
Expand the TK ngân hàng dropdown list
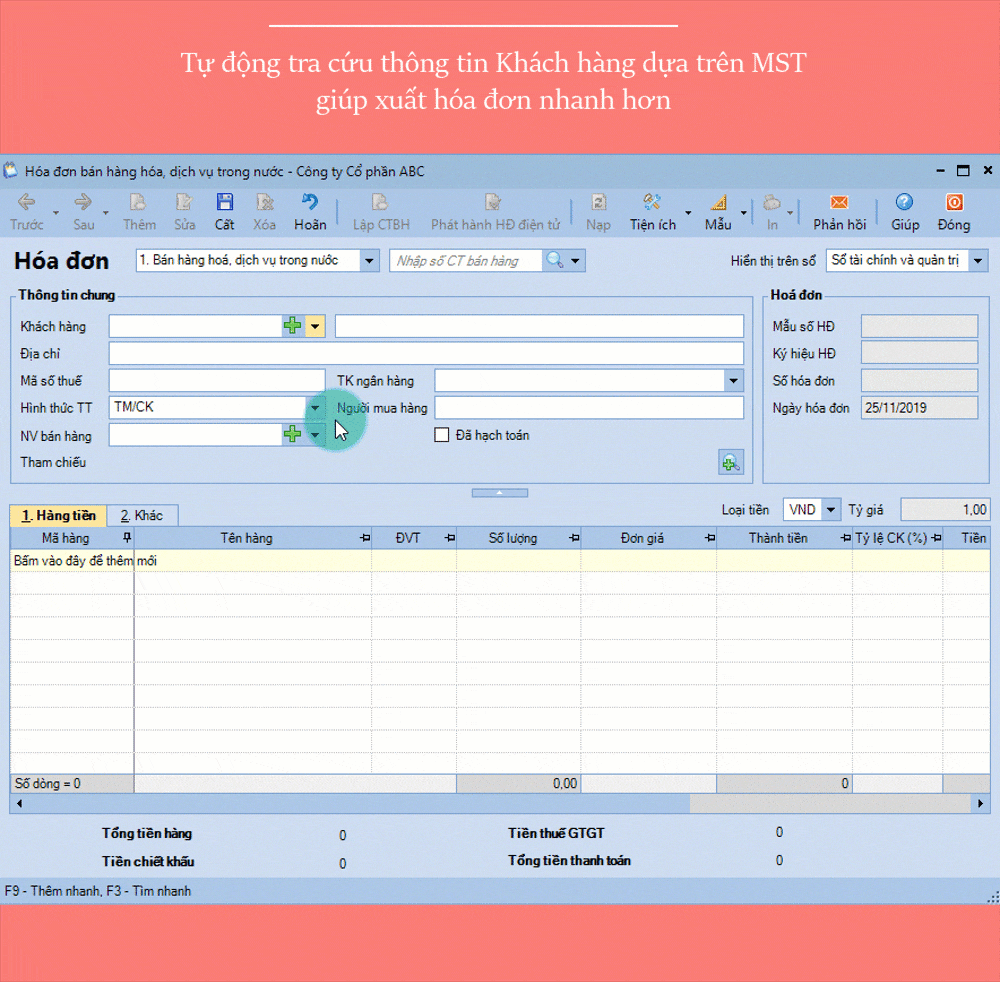click(x=734, y=380)
